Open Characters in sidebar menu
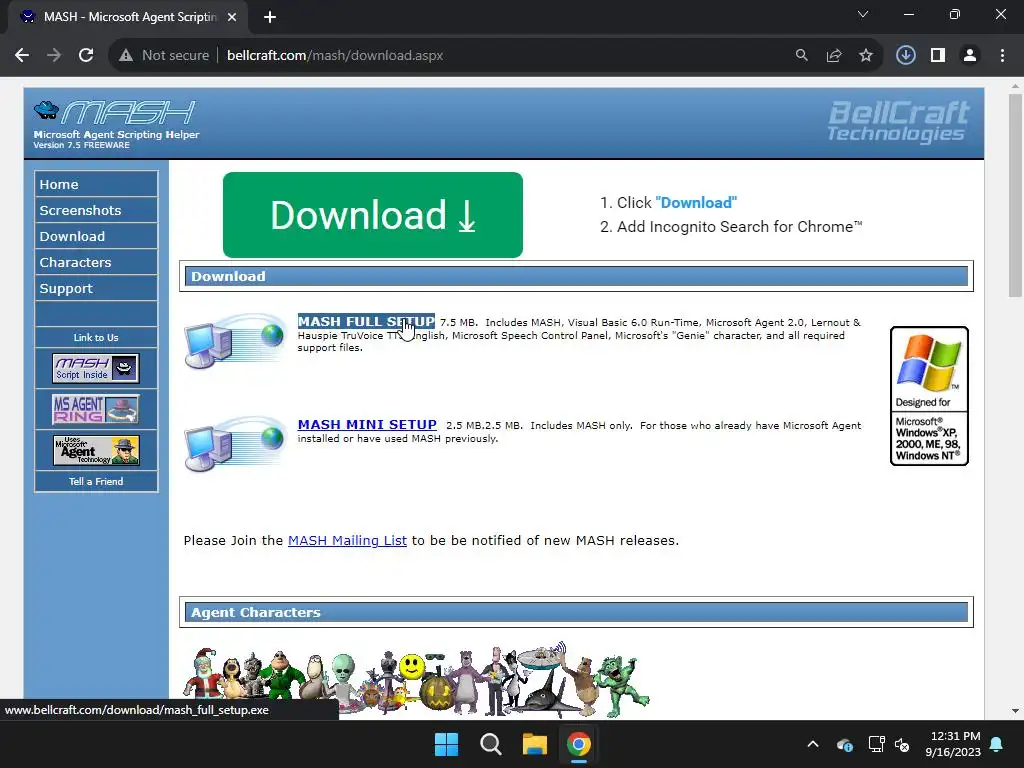Viewport: 1024px width, 768px height. point(96,263)
